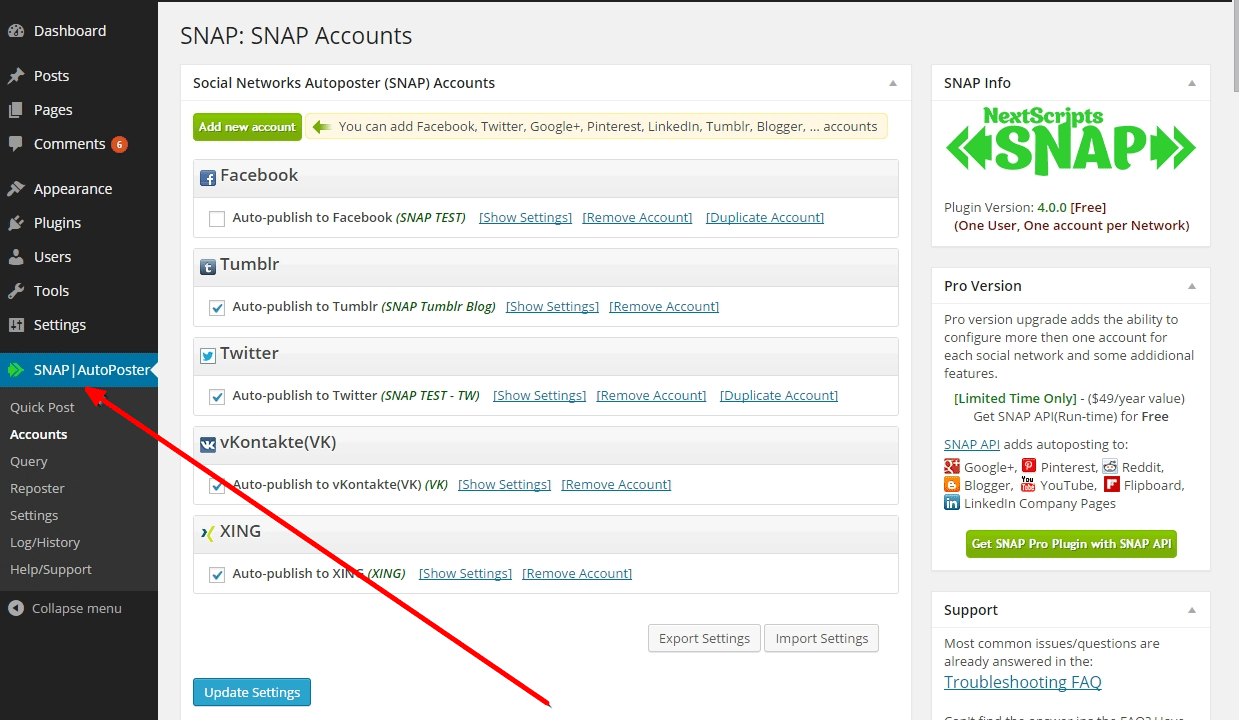Screen dimensions: 1239x720
Task: Remove the Tumblr account
Action: pyautogui.click(x=664, y=306)
